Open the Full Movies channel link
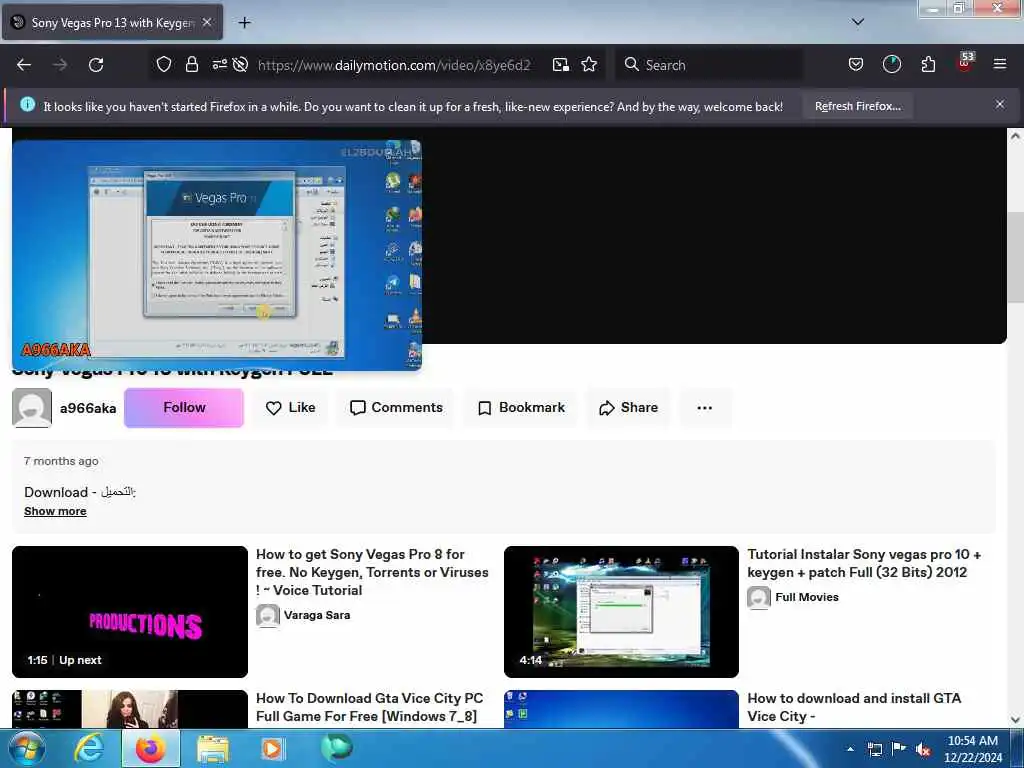The image size is (1024, 768). 807,597
